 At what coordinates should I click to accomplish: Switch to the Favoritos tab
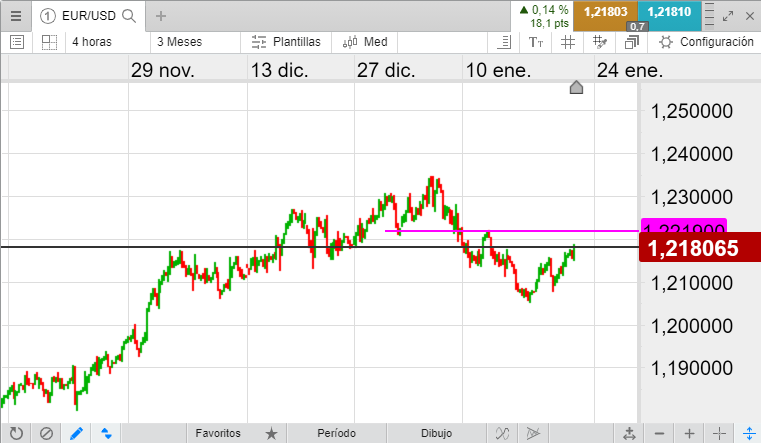218,433
